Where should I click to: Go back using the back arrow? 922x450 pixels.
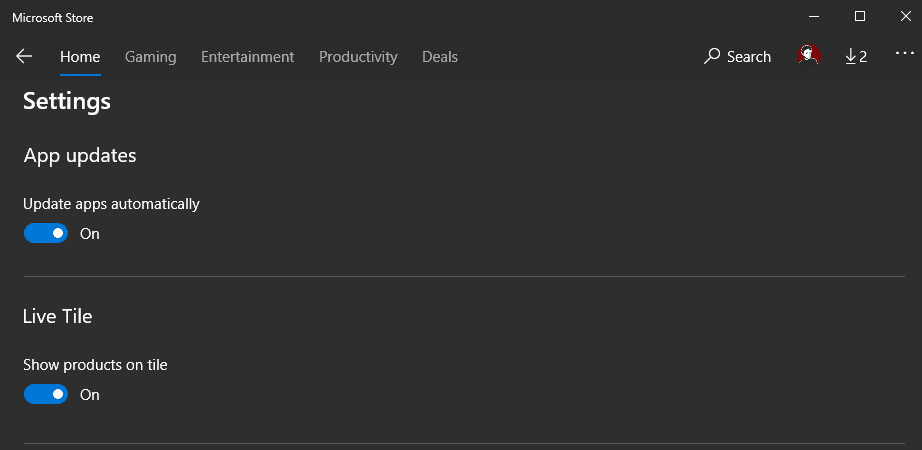coord(24,56)
